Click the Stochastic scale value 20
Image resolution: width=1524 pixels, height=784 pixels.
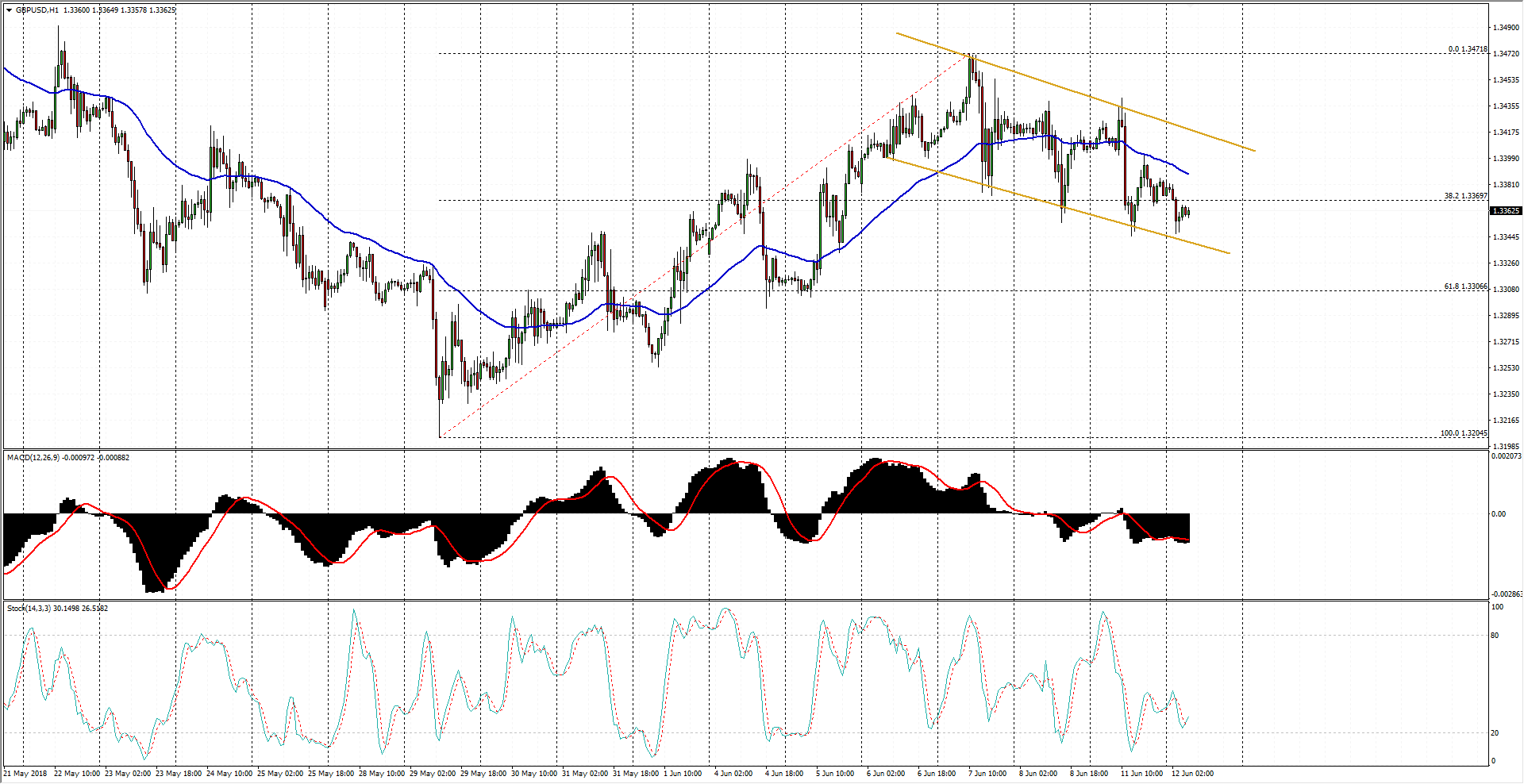click(x=1495, y=733)
